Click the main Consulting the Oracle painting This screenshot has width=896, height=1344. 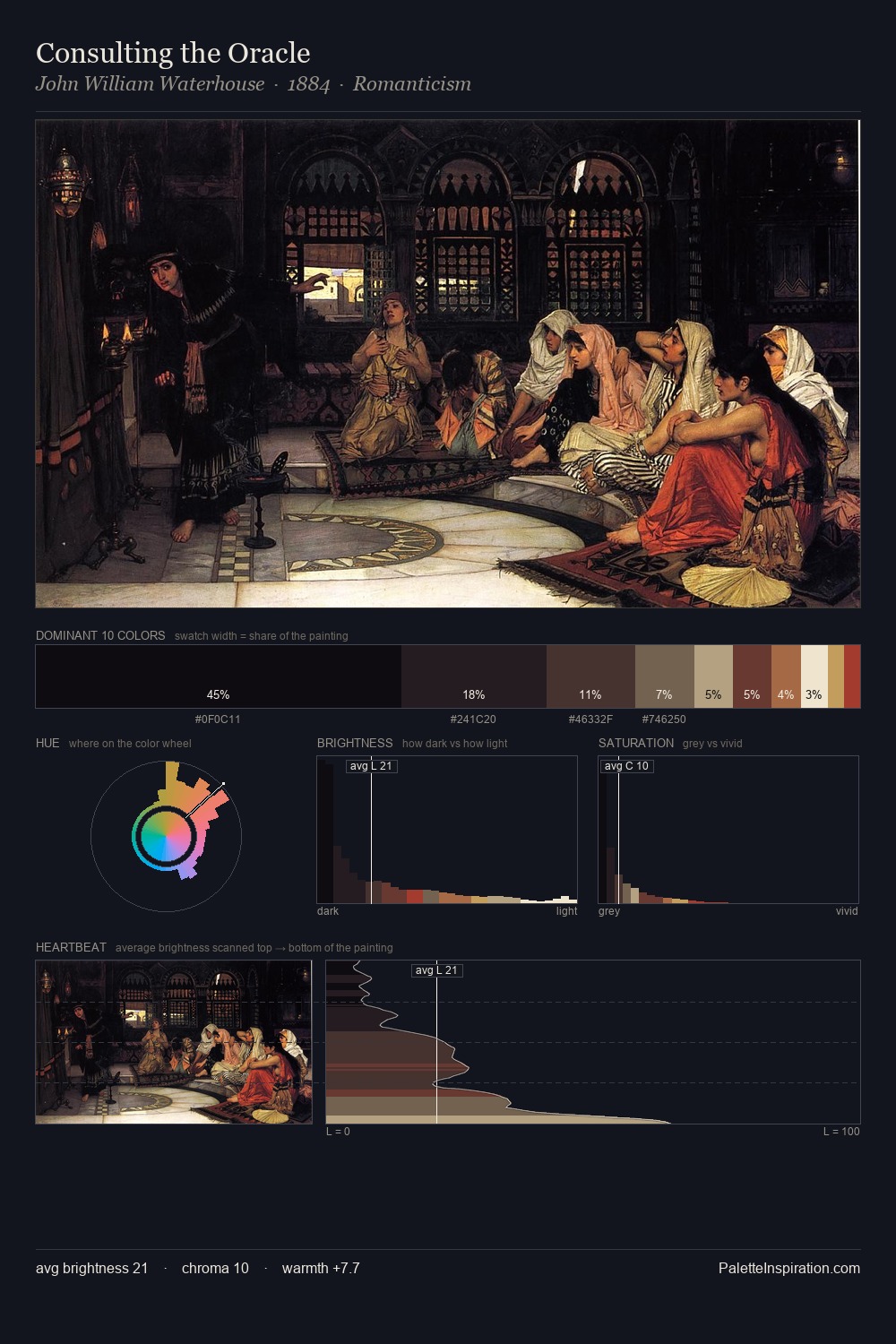(448, 364)
